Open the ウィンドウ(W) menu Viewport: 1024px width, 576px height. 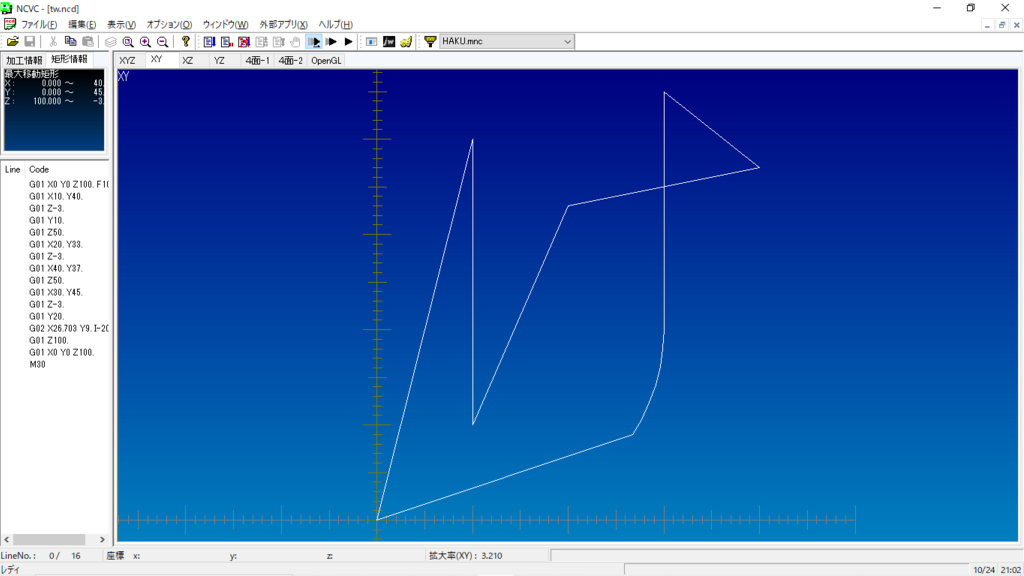[x=225, y=25]
